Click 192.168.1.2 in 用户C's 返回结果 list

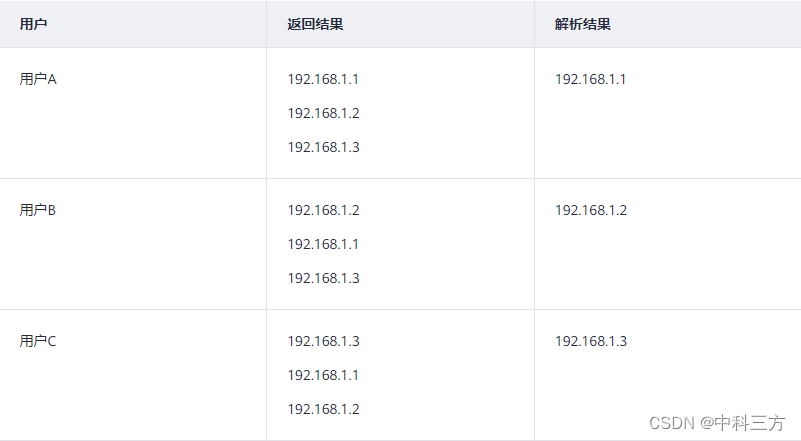pyautogui.click(x=323, y=409)
